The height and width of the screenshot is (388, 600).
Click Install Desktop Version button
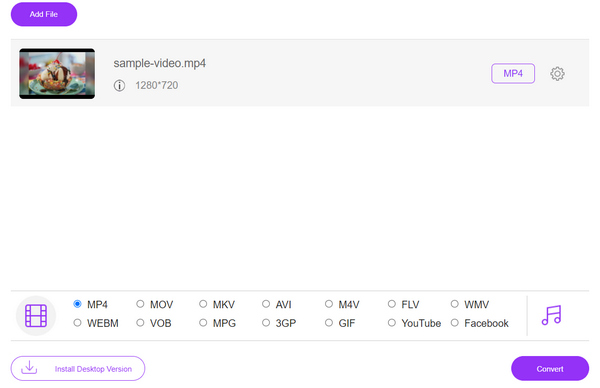(78, 368)
